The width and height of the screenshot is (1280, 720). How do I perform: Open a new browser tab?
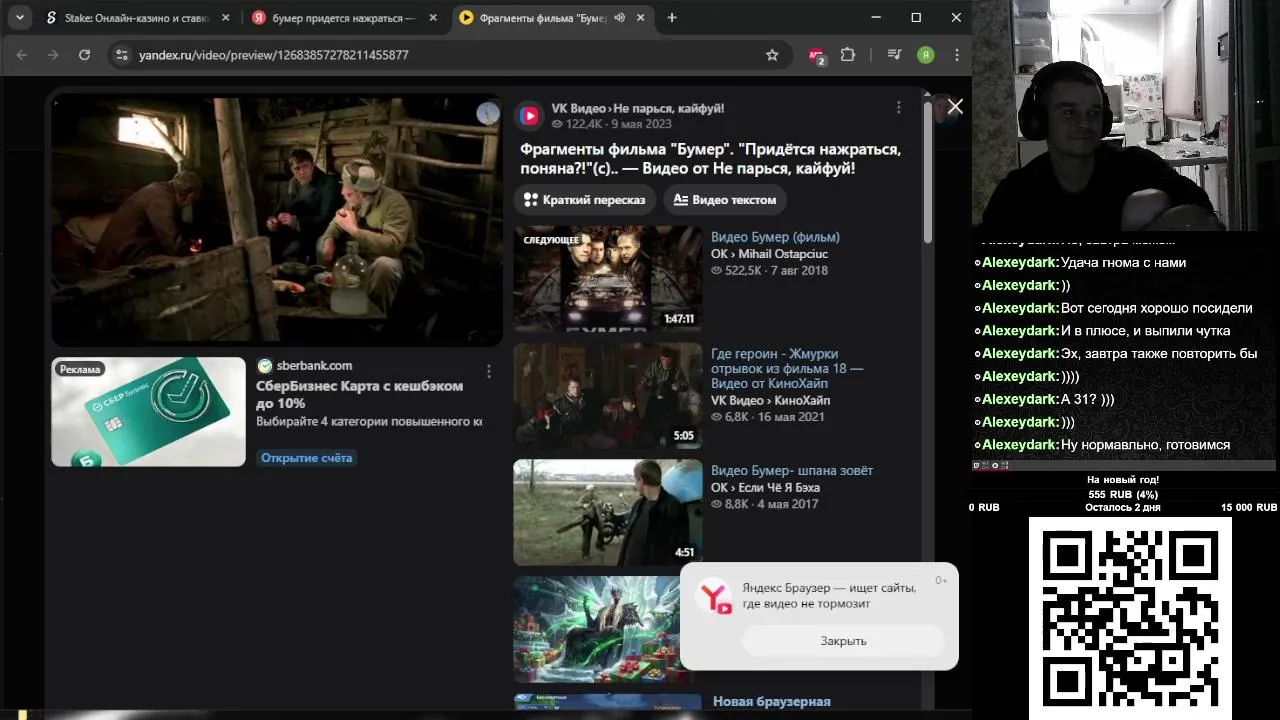click(x=672, y=18)
